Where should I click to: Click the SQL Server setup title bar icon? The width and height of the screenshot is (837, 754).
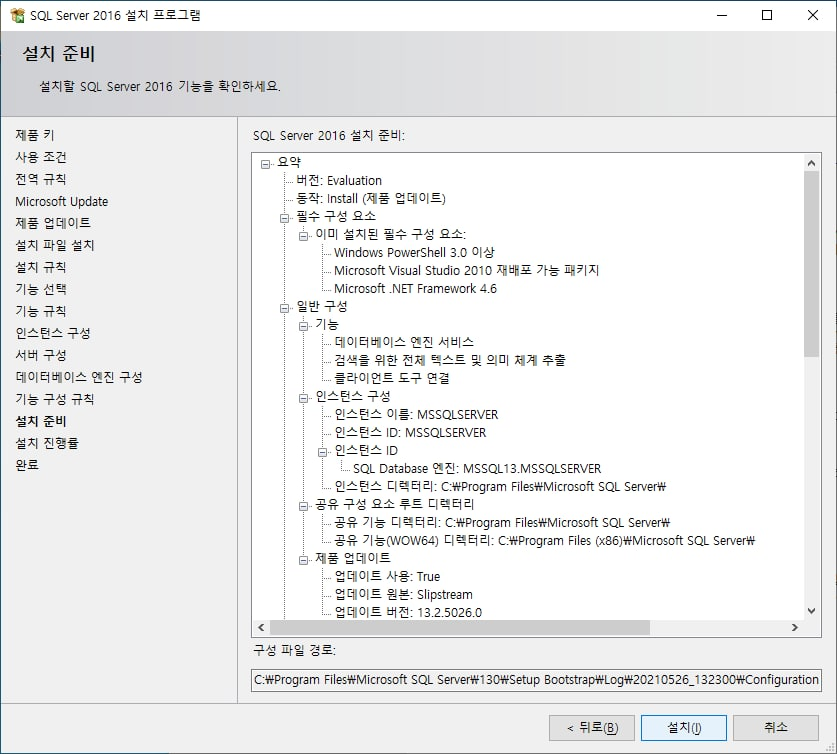[x=17, y=15]
